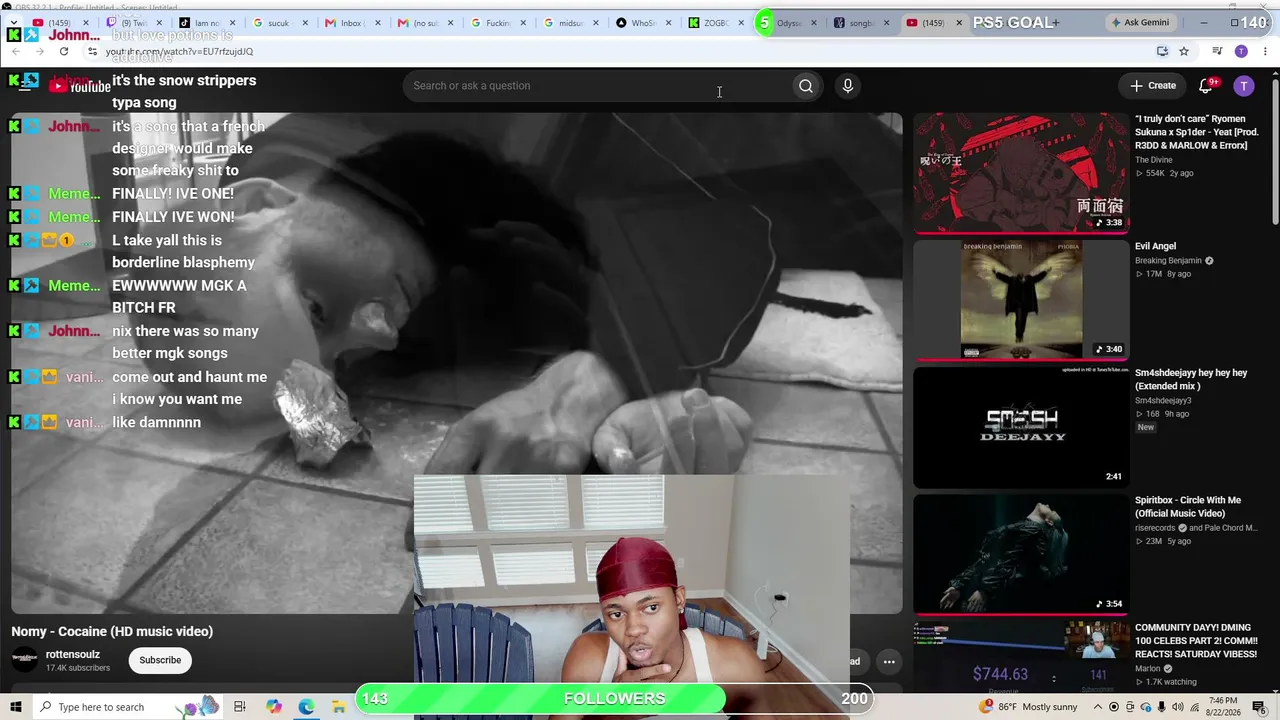Open Evil Angel video thumbnail
The width and height of the screenshot is (1280, 720).
1020,299
